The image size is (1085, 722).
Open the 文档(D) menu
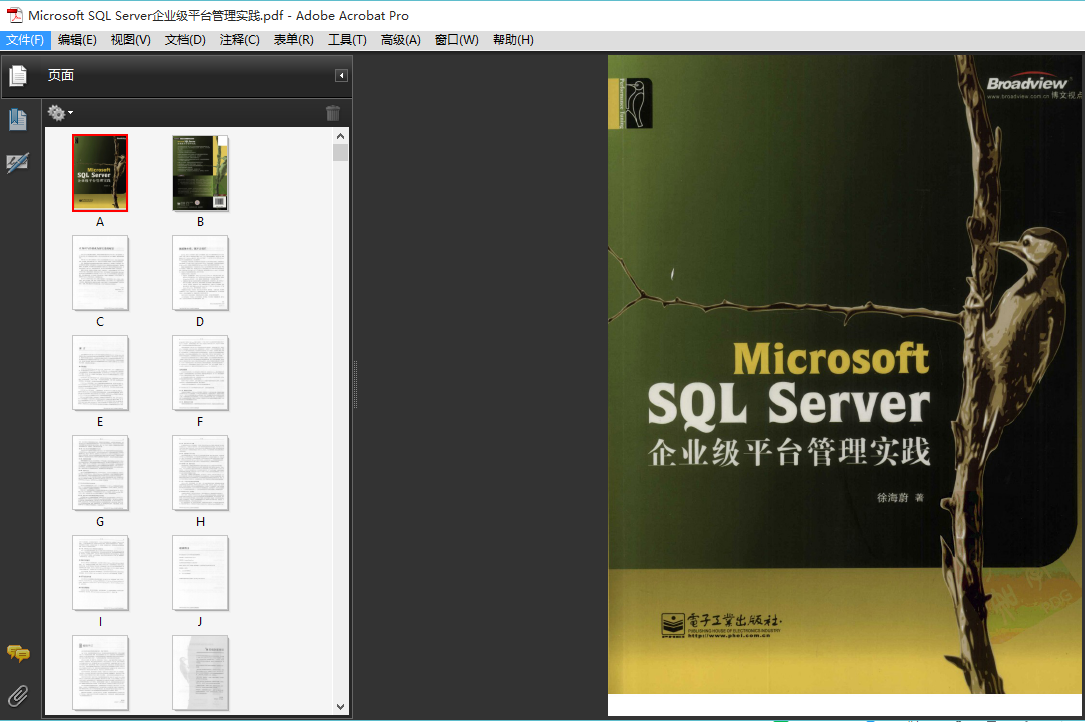pyautogui.click(x=185, y=40)
